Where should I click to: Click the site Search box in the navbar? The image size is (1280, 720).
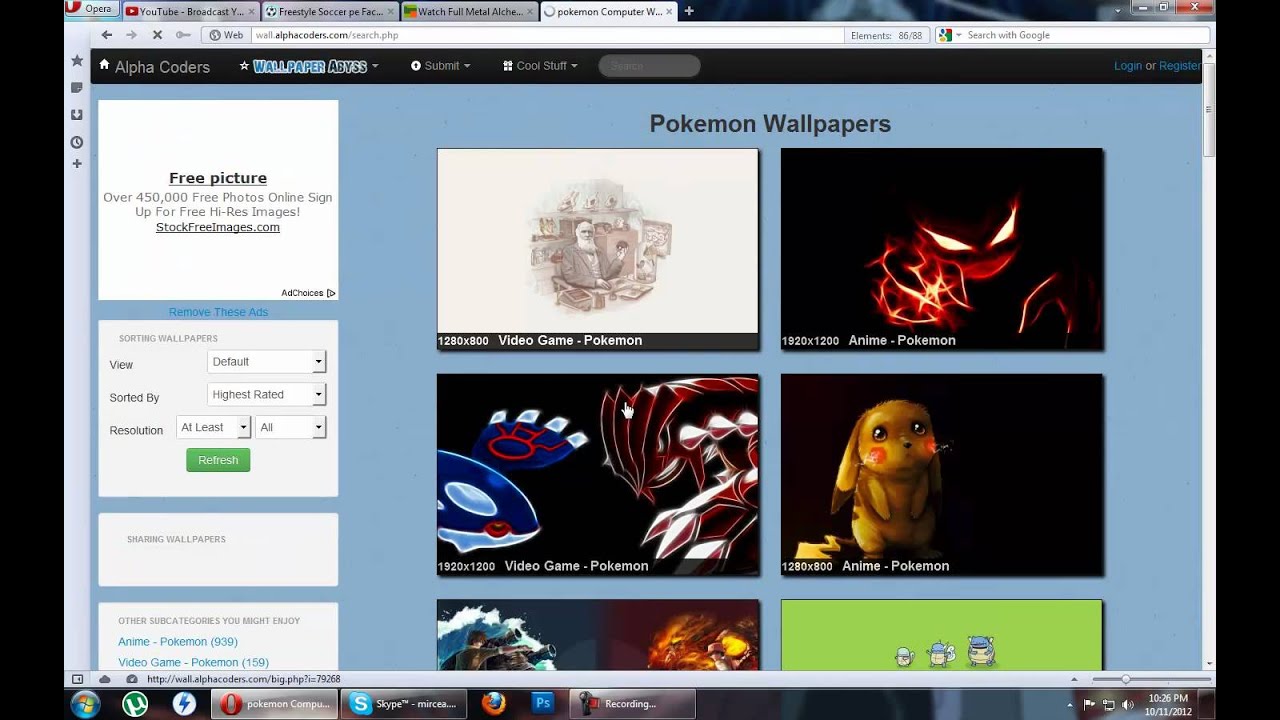pos(649,66)
